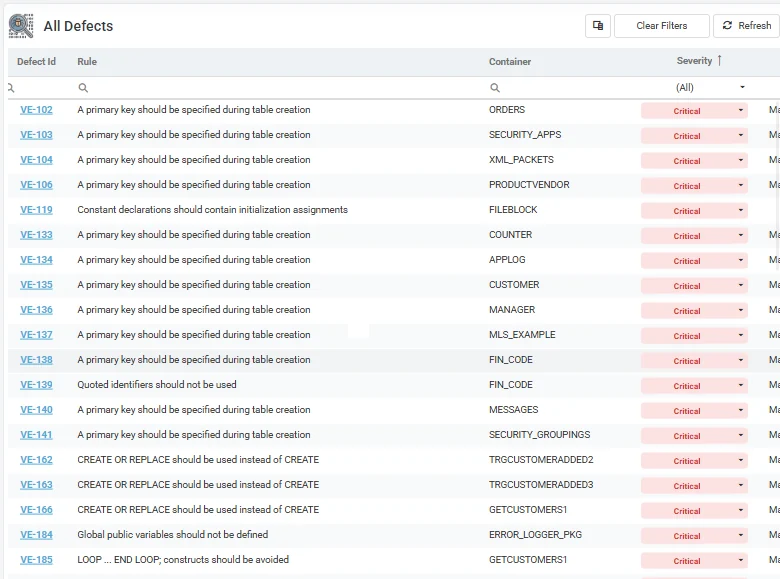
Task: Click the All Defects magnifier logo icon
Action: pyautogui.click(x=21, y=26)
